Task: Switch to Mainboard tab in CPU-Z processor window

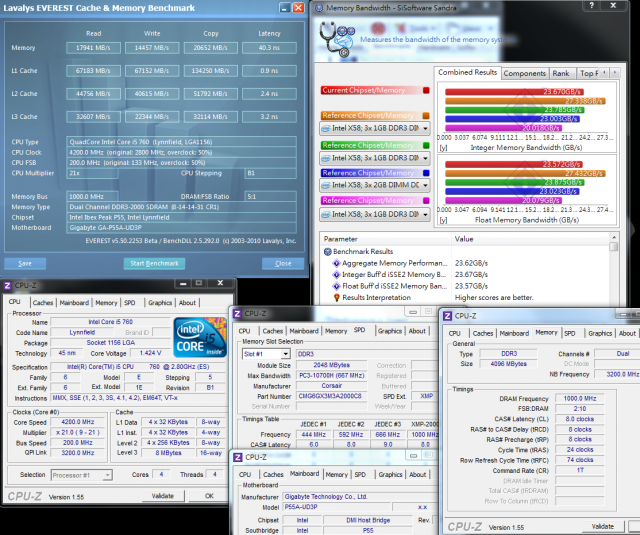Action: pyautogui.click(x=74, y=303)
